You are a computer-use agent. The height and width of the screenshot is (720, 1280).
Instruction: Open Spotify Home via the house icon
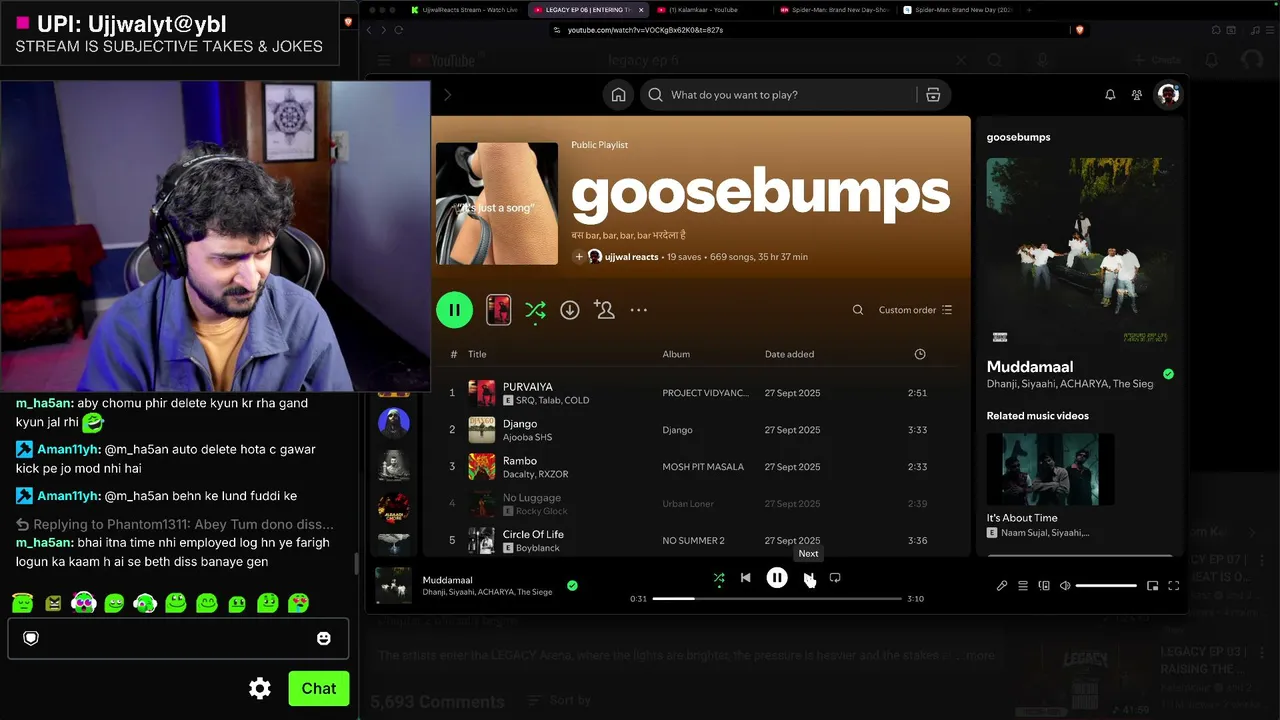pyautogui.click(x=619, y=95)
